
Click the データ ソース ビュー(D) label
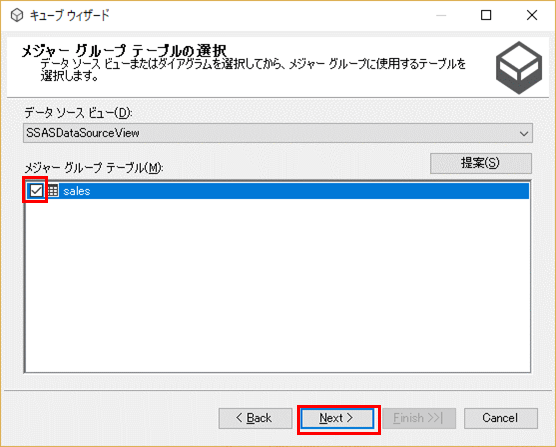point(78,113)
